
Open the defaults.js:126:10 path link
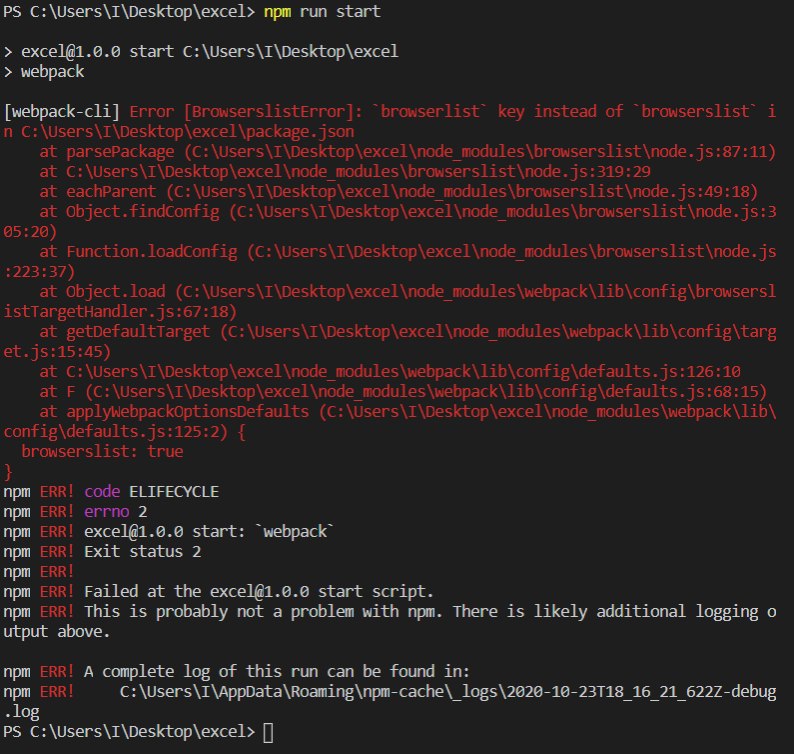[403, 372]
